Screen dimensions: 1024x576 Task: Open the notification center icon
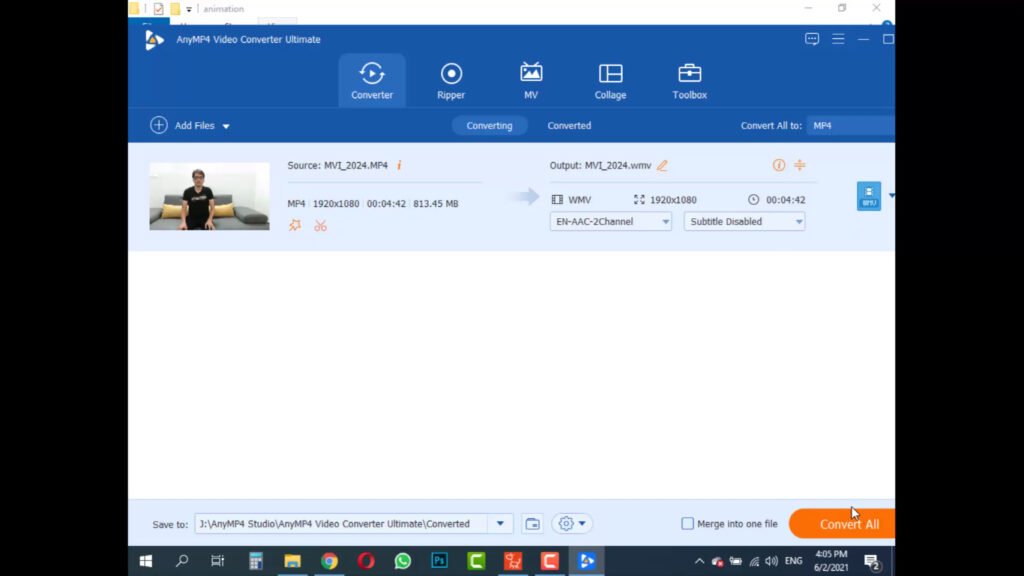(872, 561)
